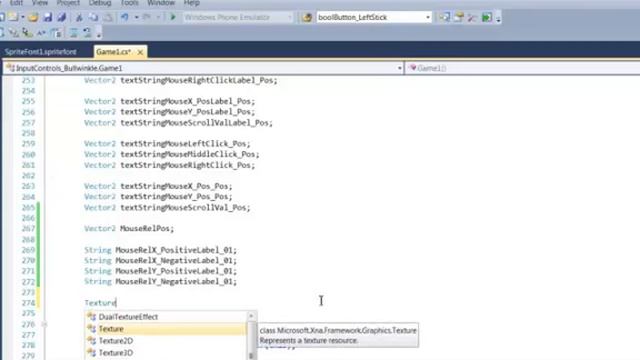Open the View menu

coord(40,3)
